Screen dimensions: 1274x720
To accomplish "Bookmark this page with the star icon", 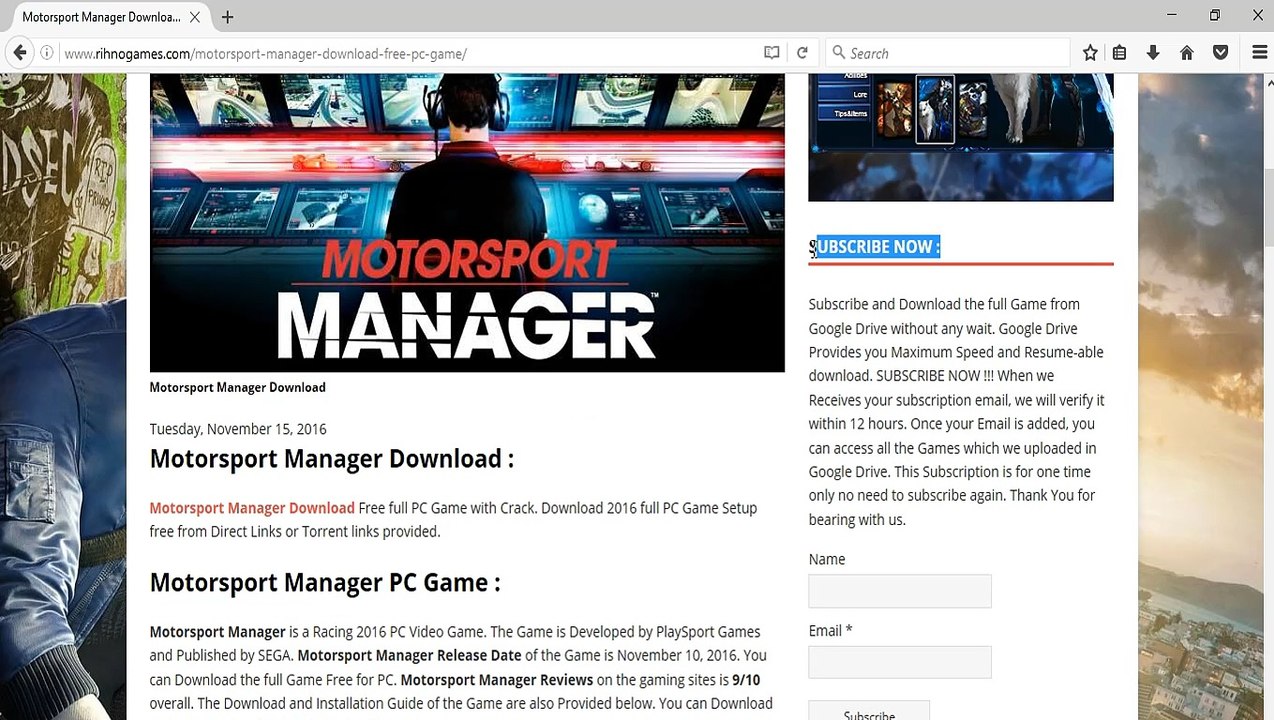I will [x=1090, y=53].
